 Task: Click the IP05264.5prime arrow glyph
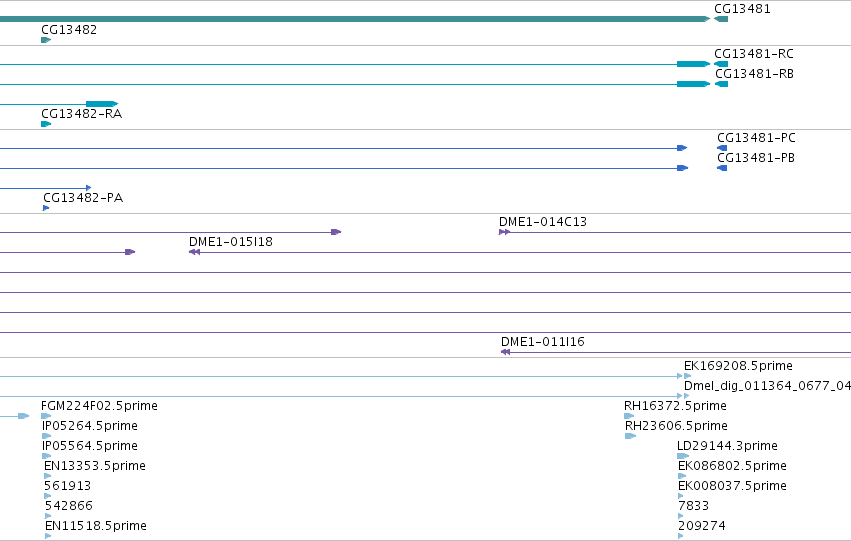47,436
